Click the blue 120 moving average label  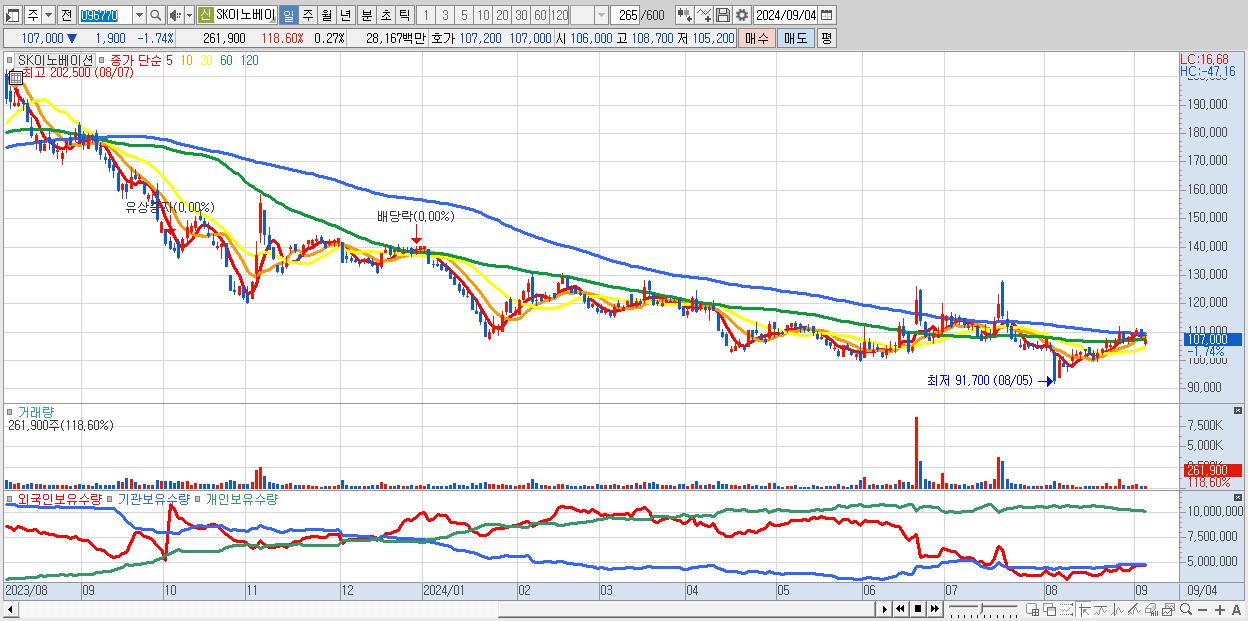(249, 60)
